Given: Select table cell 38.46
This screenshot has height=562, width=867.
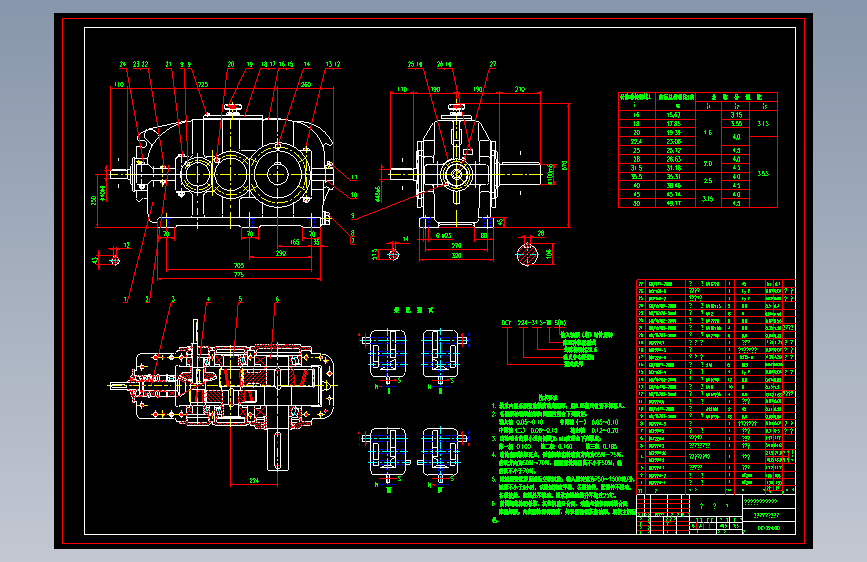Looking at the screenshot, I should 673,186.
